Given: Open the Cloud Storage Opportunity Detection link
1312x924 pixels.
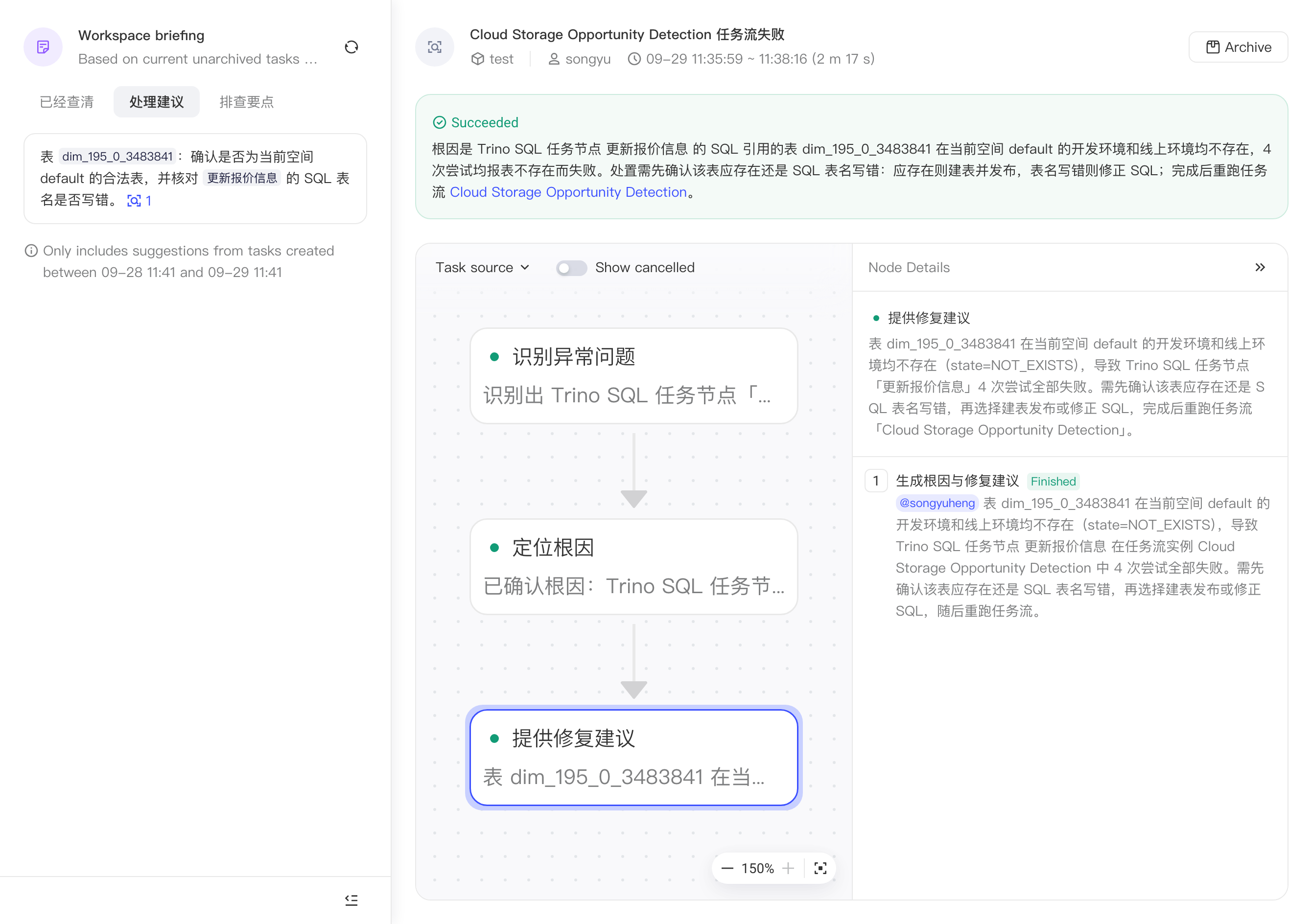Looking at the screenshot, I should point(568,192).
